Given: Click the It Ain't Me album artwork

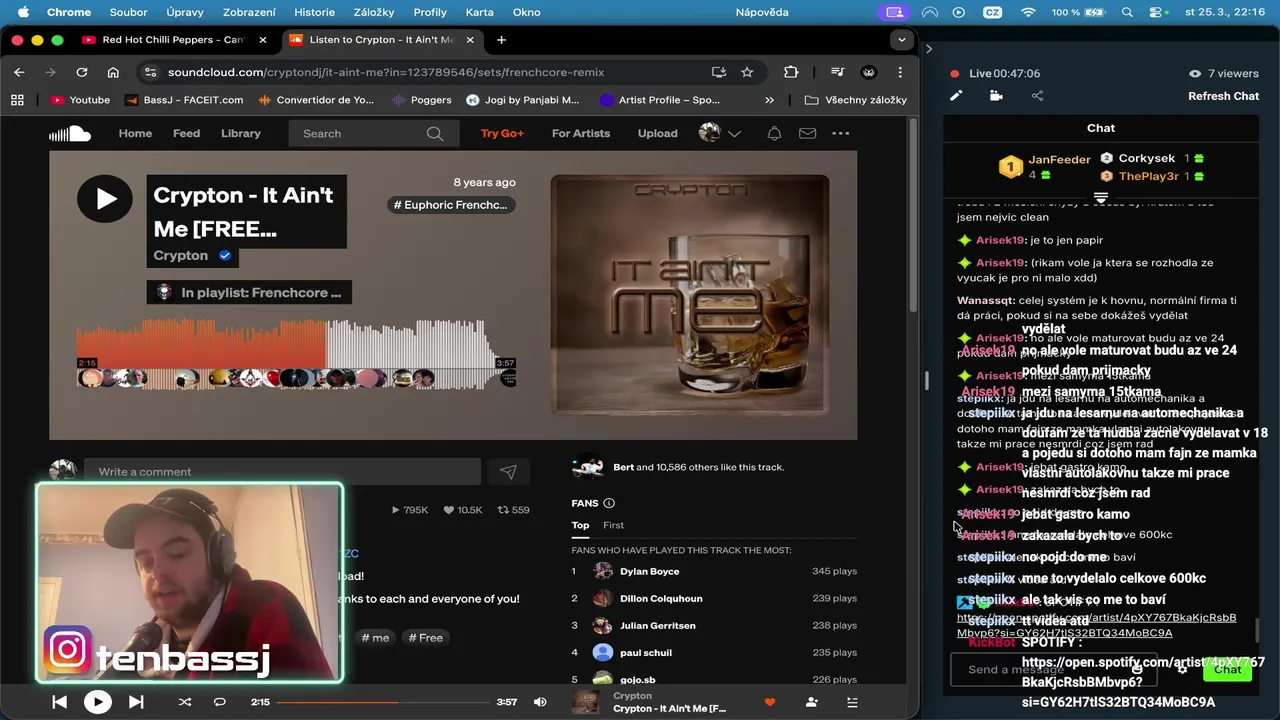Looking at the screenshot, I should [x=690, y=295].
